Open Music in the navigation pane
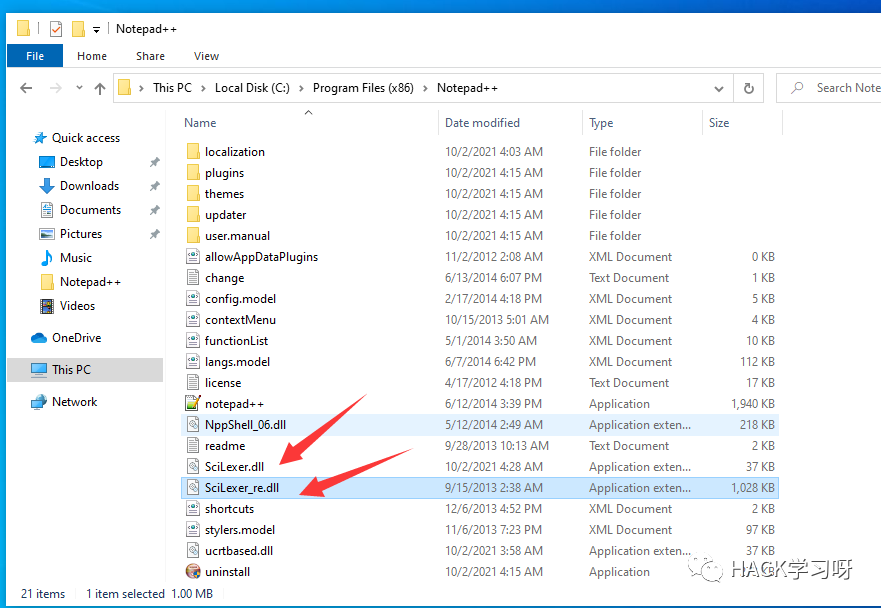Viewport: 881px width, 608px height. pos(75,258)
